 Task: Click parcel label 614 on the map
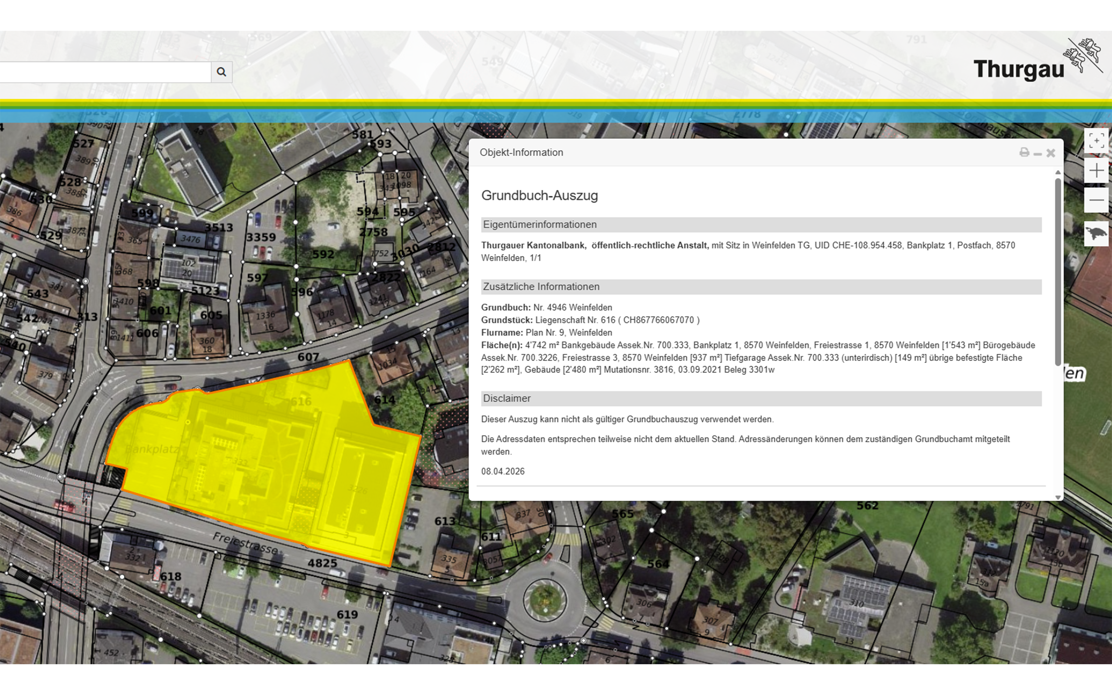[384, 400]
